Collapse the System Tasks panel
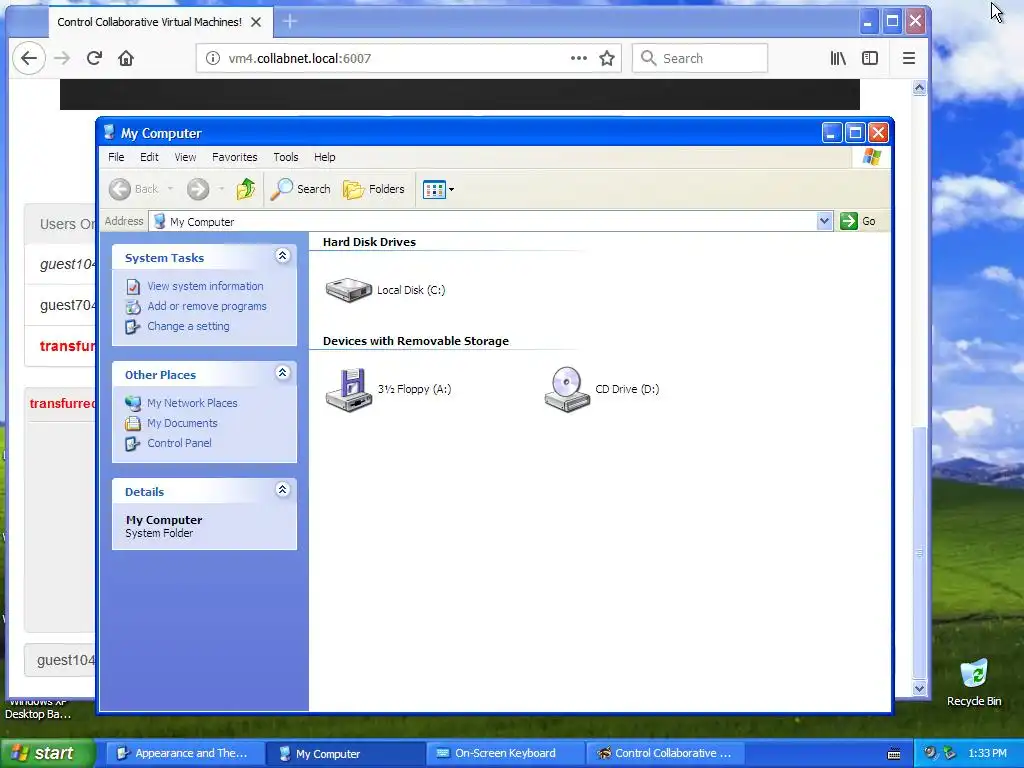The width and height of the screenshot is (1024, 768). click(282, 255)
